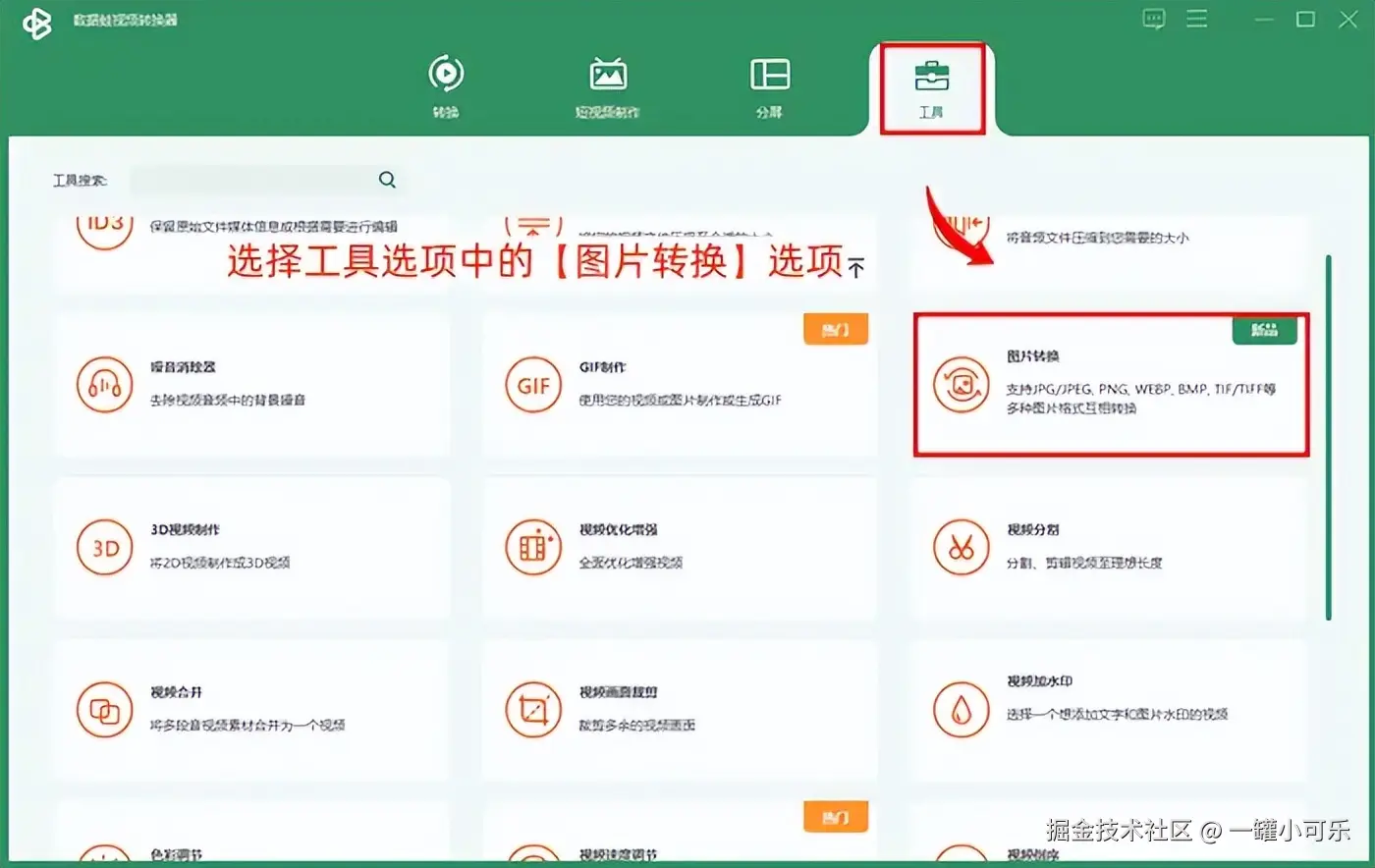Close the converter window
The height and width of the screenshot is (868, 1375).
point(1348,19)
